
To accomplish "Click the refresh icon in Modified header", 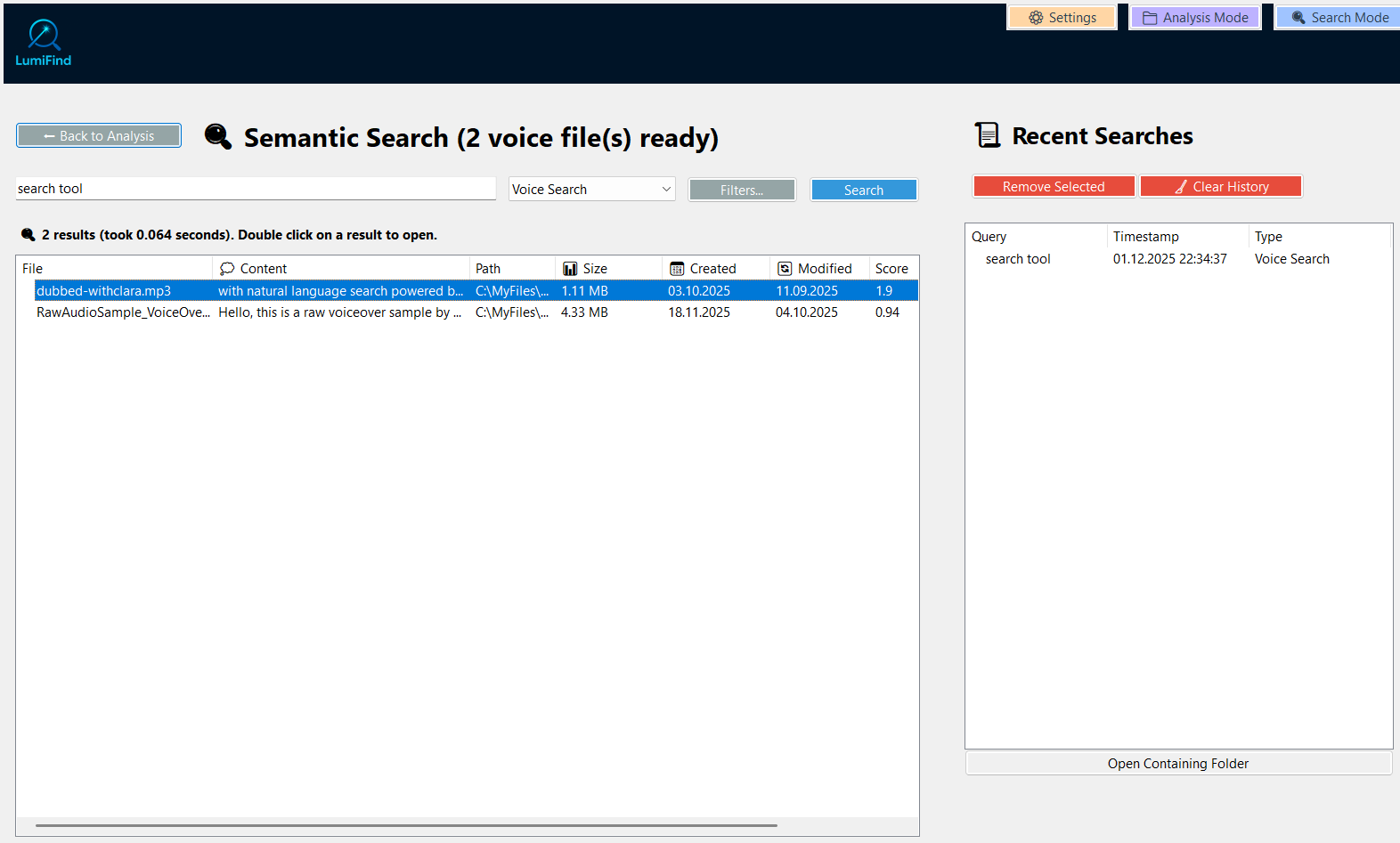I will pyautogui.click(x=785, y=269).
